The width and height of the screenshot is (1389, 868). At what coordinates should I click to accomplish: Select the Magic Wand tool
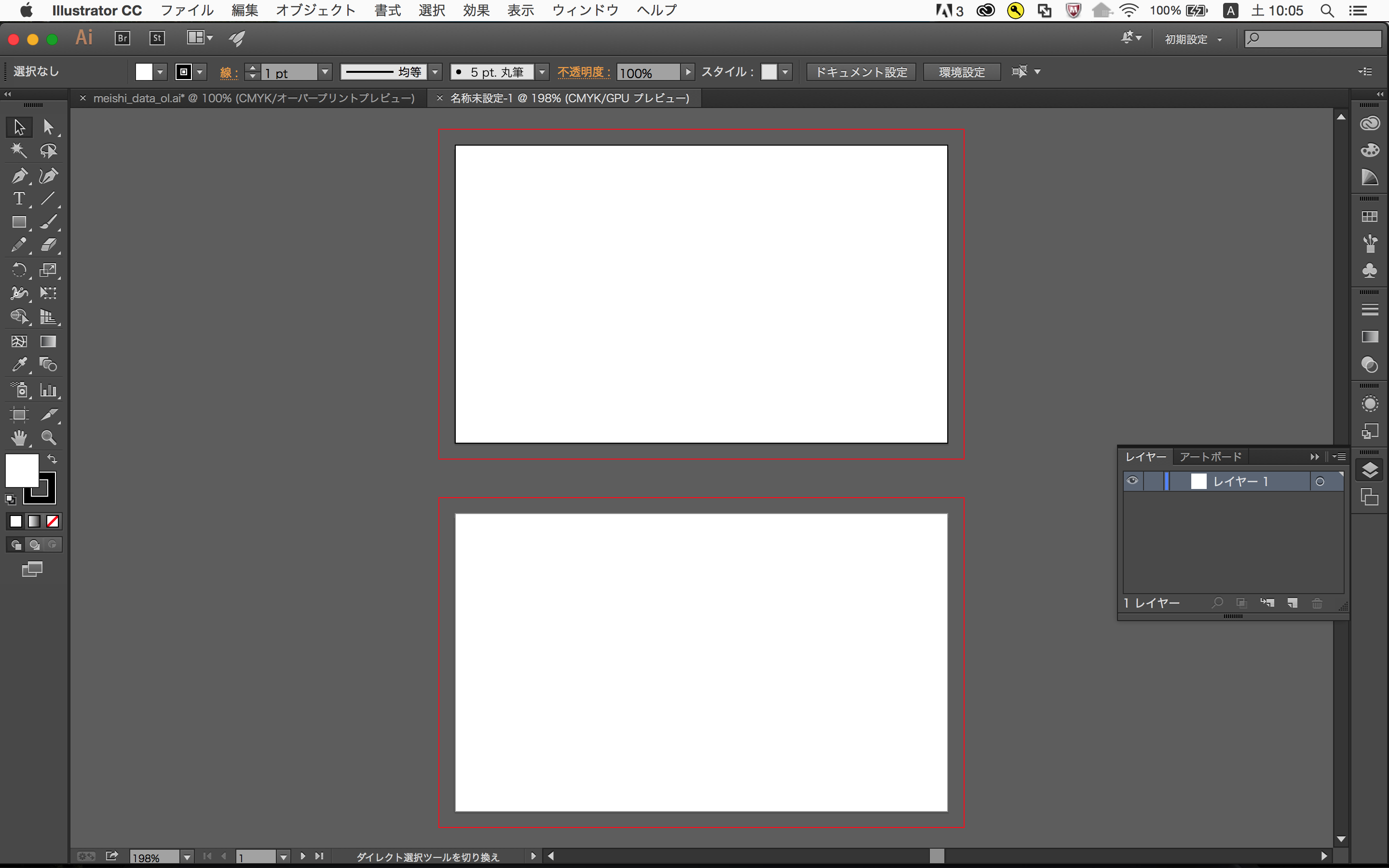pos(19,150)
